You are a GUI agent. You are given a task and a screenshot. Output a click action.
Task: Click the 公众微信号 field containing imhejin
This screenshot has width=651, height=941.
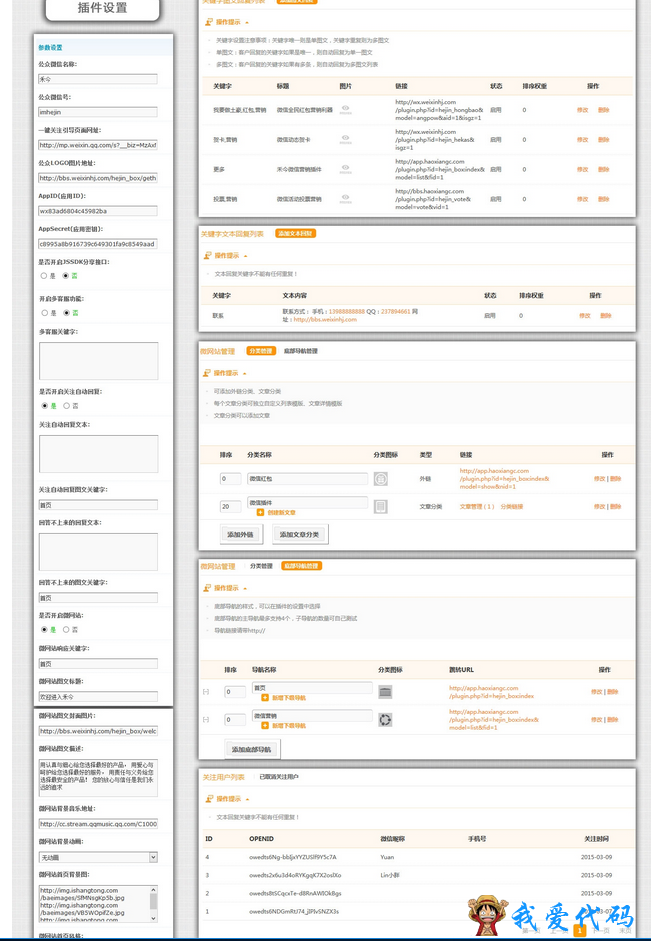click(98, 112)
